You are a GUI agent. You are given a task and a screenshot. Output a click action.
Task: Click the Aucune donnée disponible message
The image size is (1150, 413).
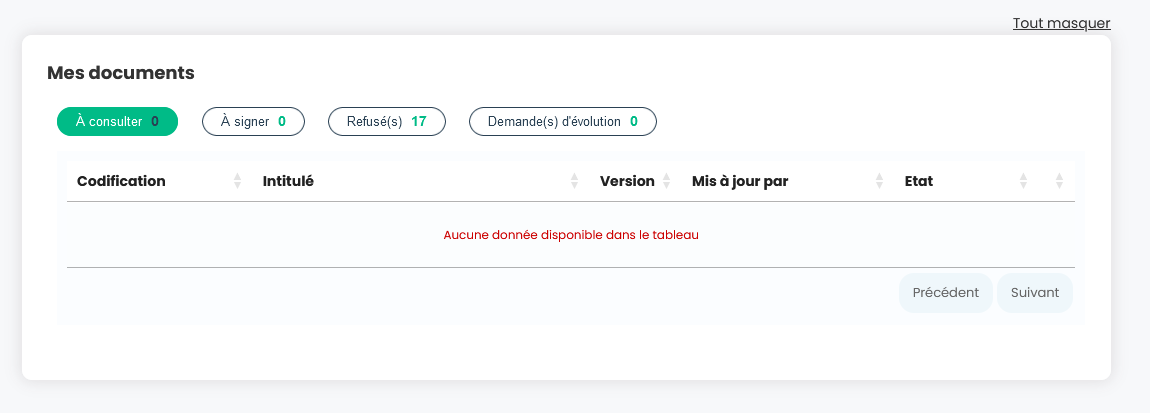tap(571, 235)
